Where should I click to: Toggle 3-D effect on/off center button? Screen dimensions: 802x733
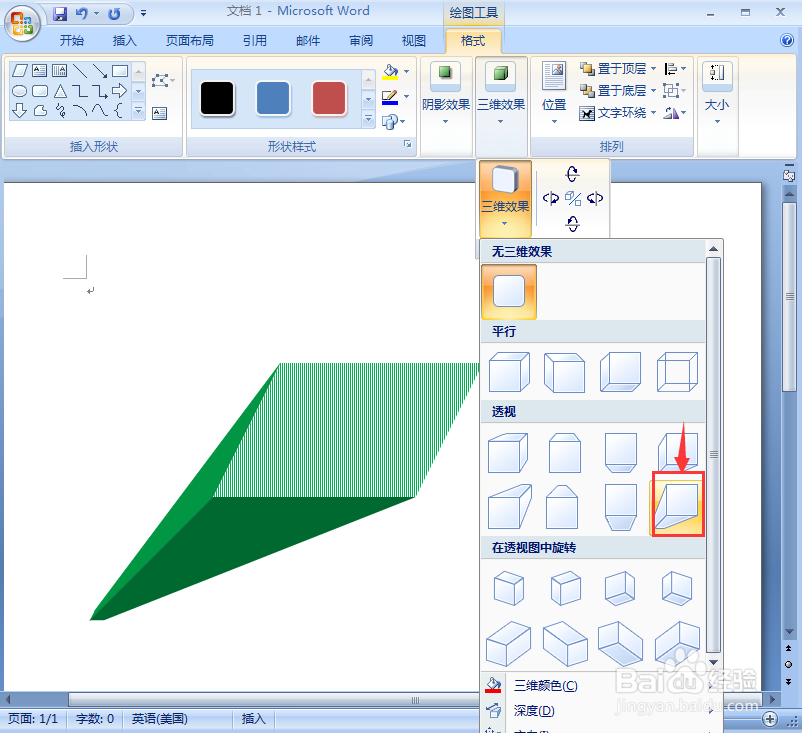573,198
